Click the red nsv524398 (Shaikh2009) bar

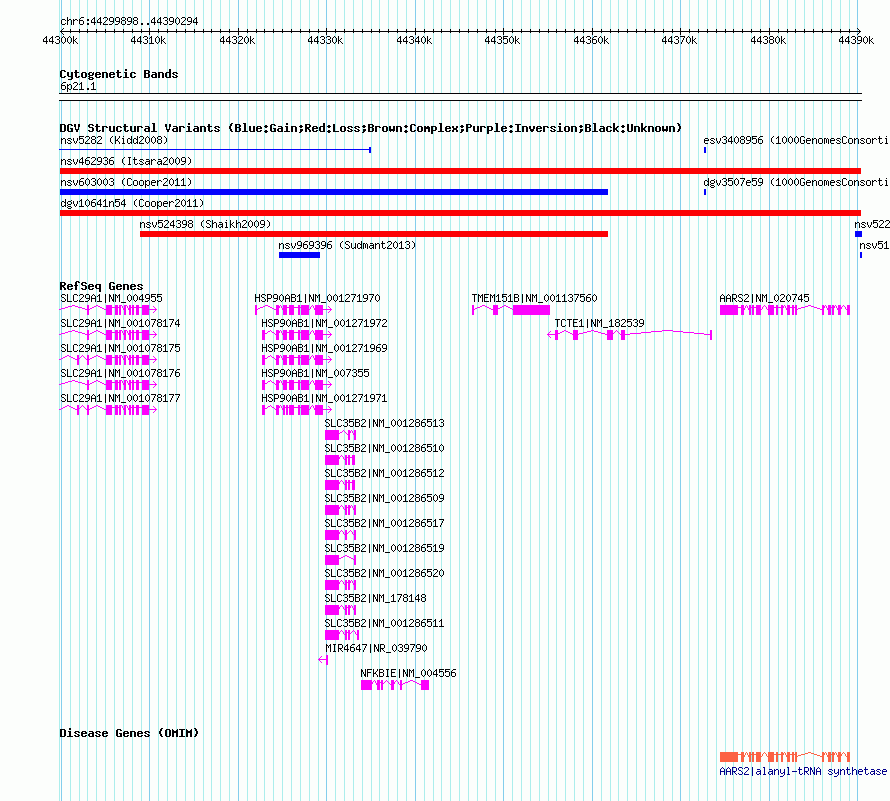(373, 234)
